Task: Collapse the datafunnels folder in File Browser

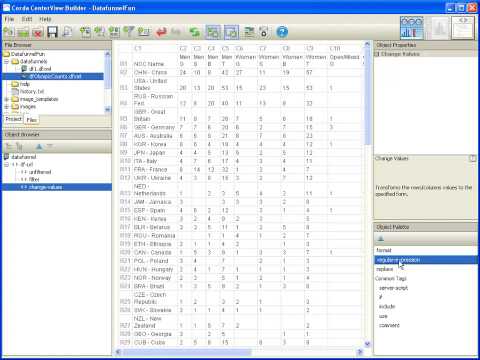Action: click(x=6, y=62)
